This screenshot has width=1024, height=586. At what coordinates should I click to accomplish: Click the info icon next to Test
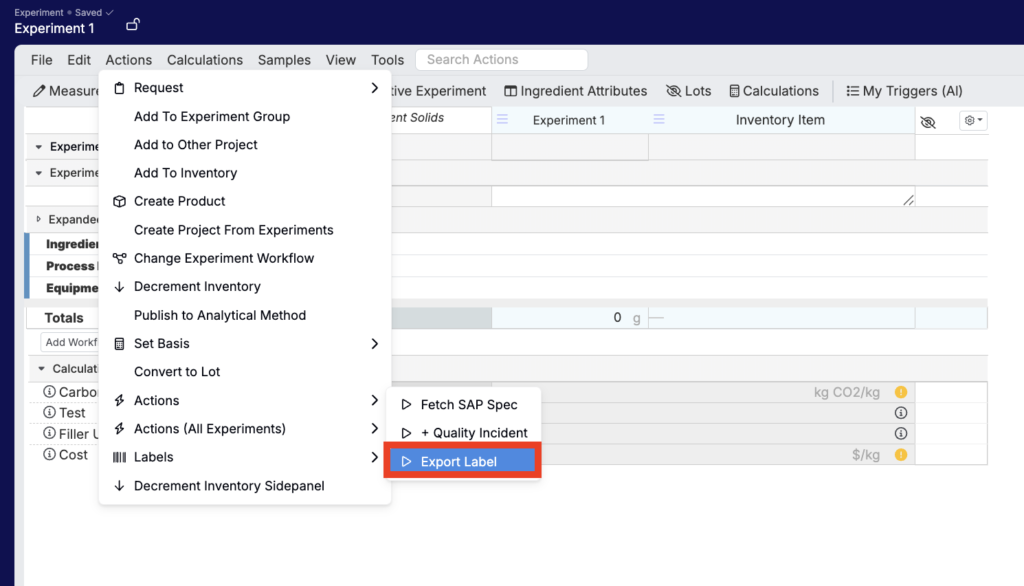pos(49,412)
